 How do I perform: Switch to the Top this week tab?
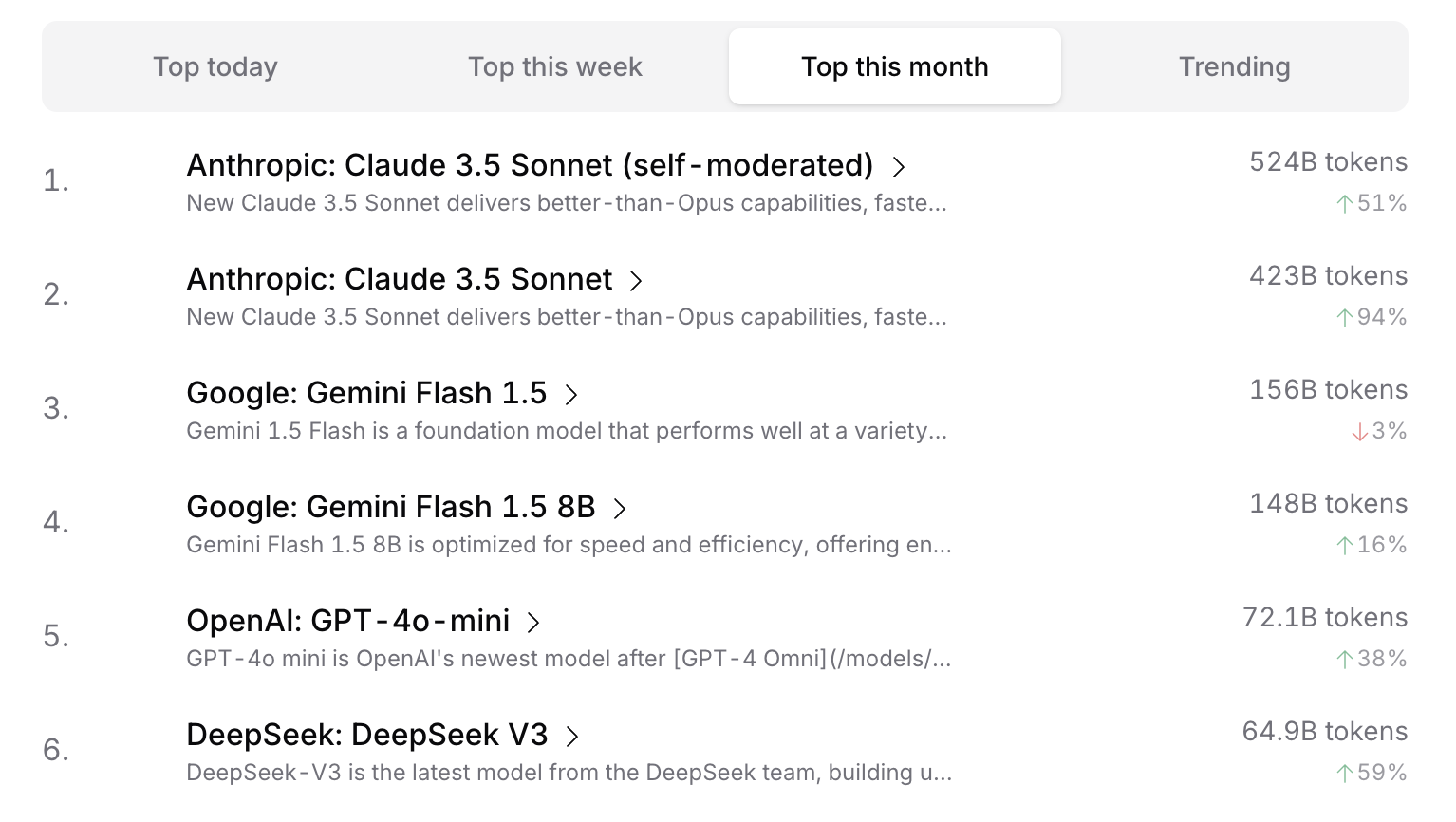pos(555,66)
